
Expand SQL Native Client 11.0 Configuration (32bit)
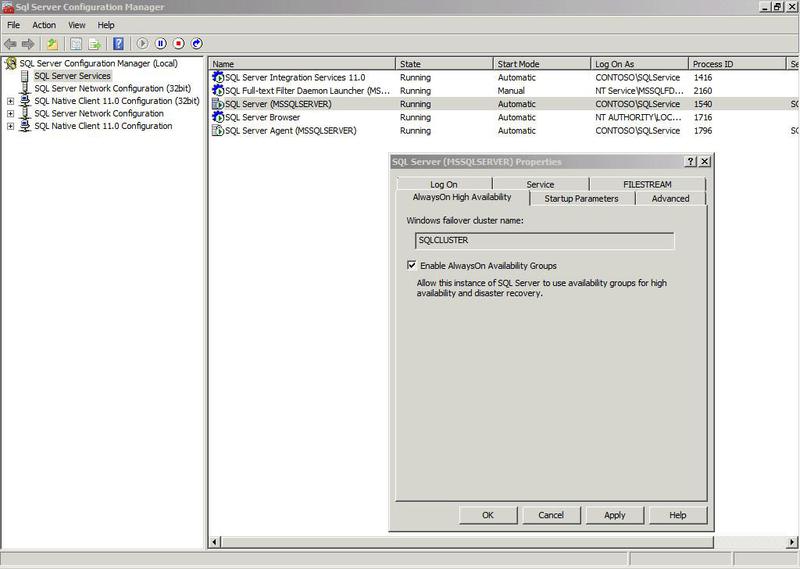10,101
